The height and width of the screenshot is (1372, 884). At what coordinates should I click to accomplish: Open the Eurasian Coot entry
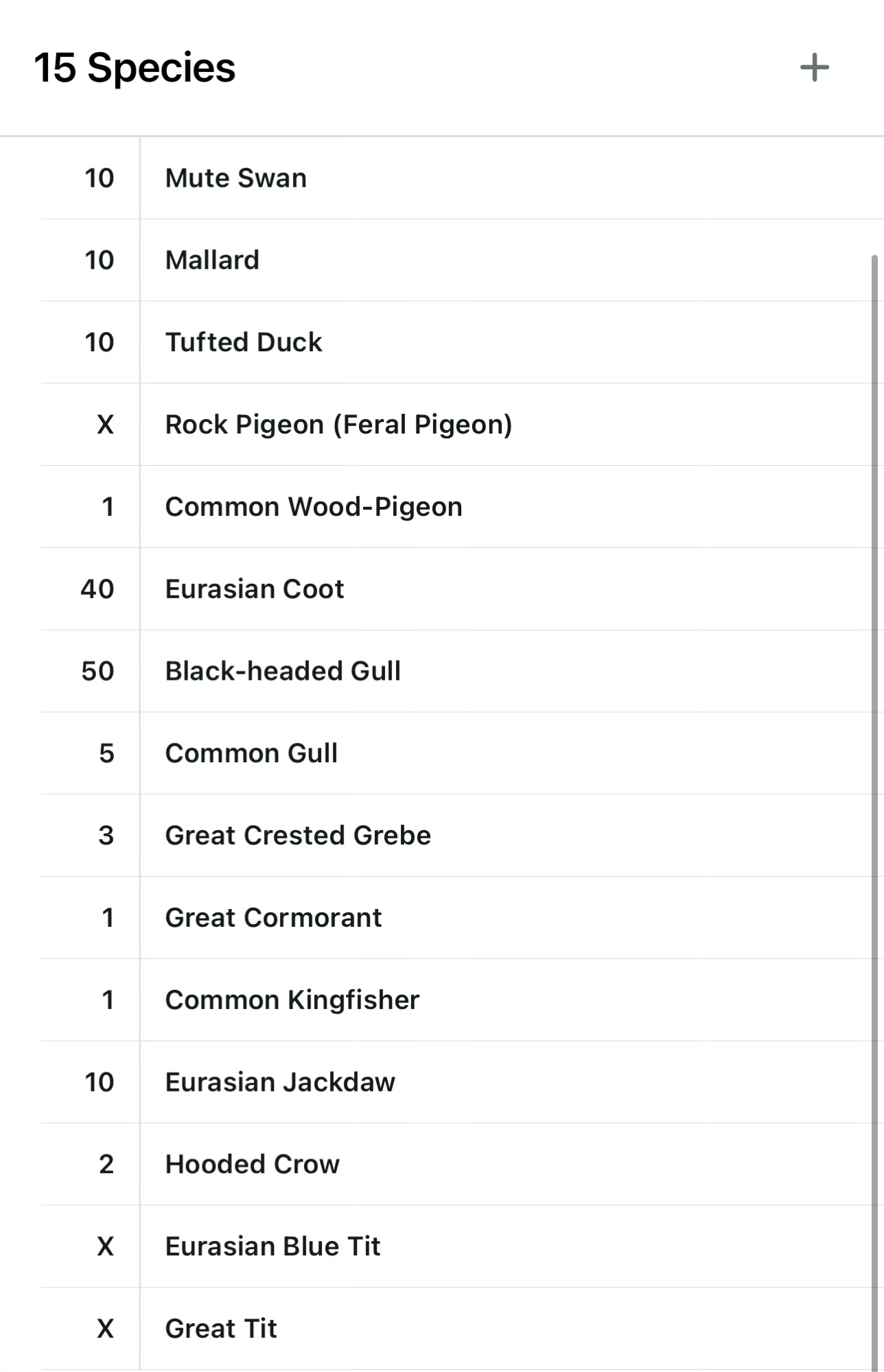tap(255, 589)
